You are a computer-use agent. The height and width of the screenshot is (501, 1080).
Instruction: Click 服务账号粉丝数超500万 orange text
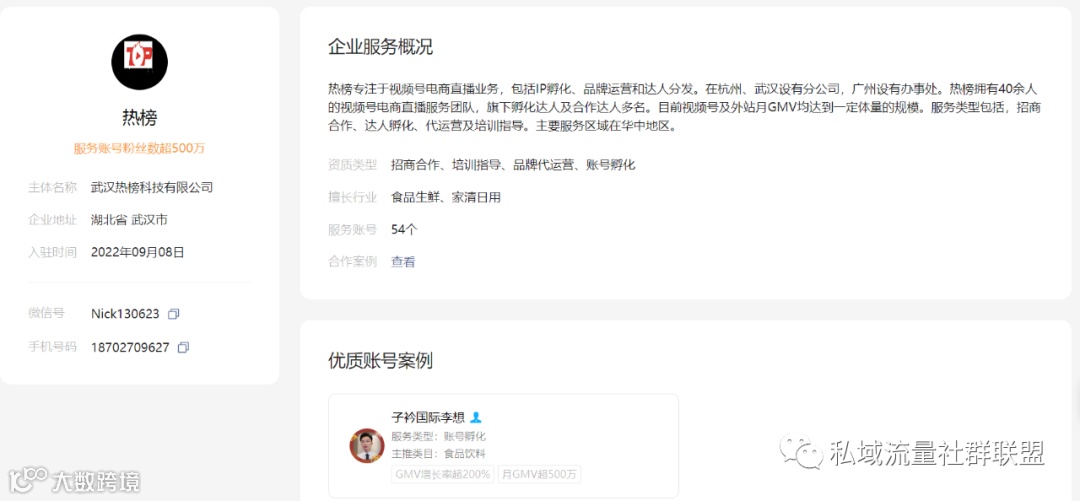click(x=140, y=148)
